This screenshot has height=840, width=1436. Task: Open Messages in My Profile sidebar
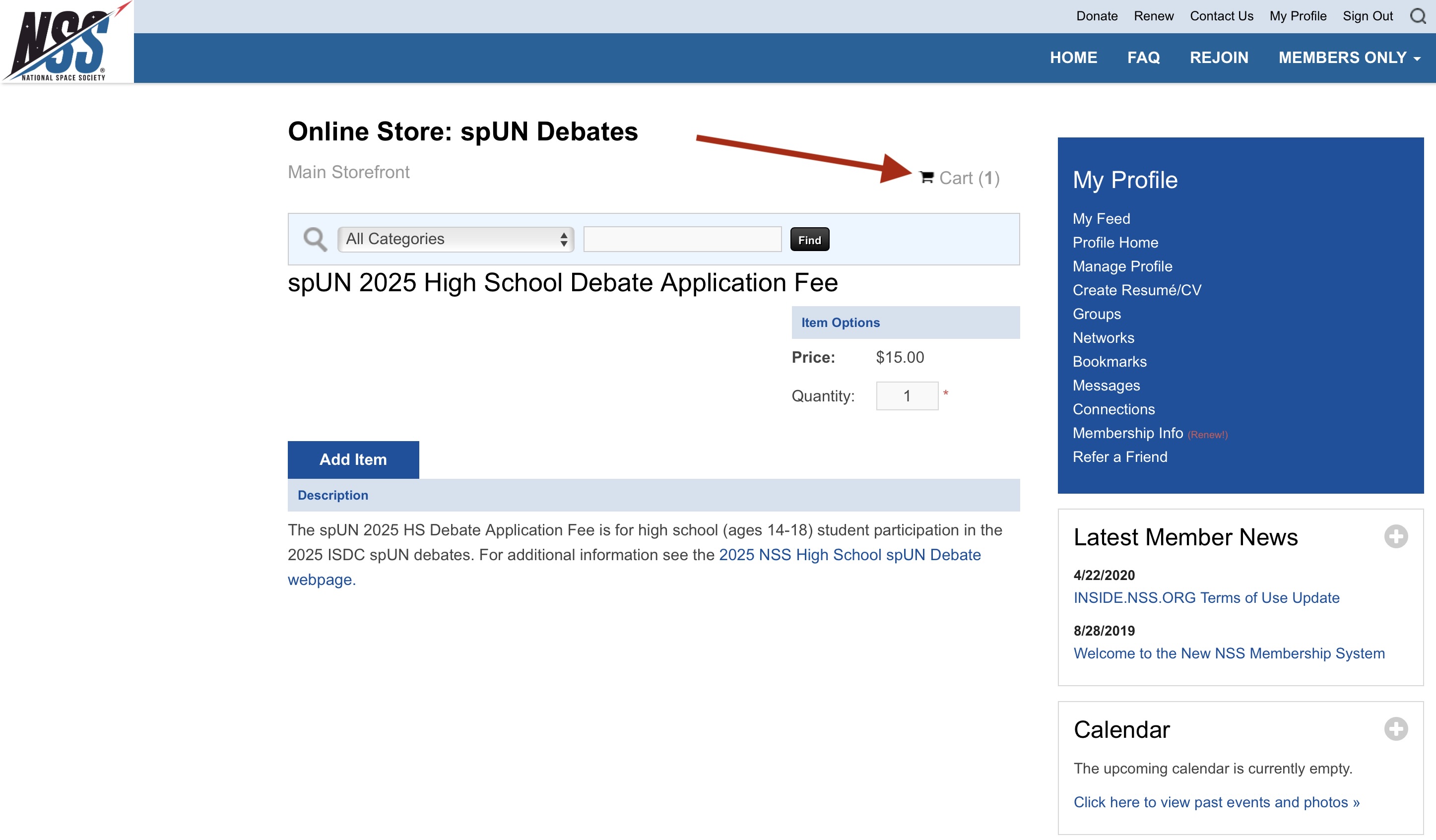click(1106, 386)
